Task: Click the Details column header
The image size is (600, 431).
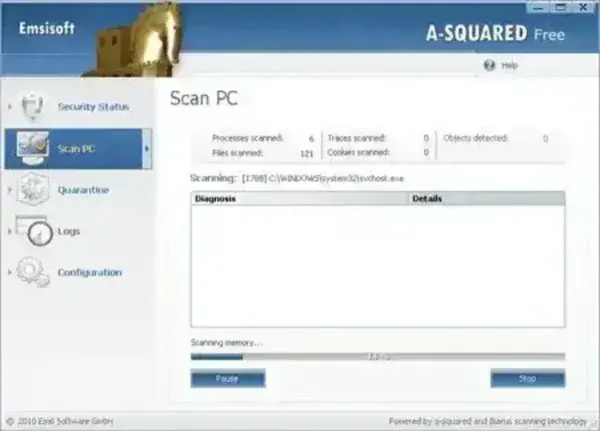Action: (486, 199)
